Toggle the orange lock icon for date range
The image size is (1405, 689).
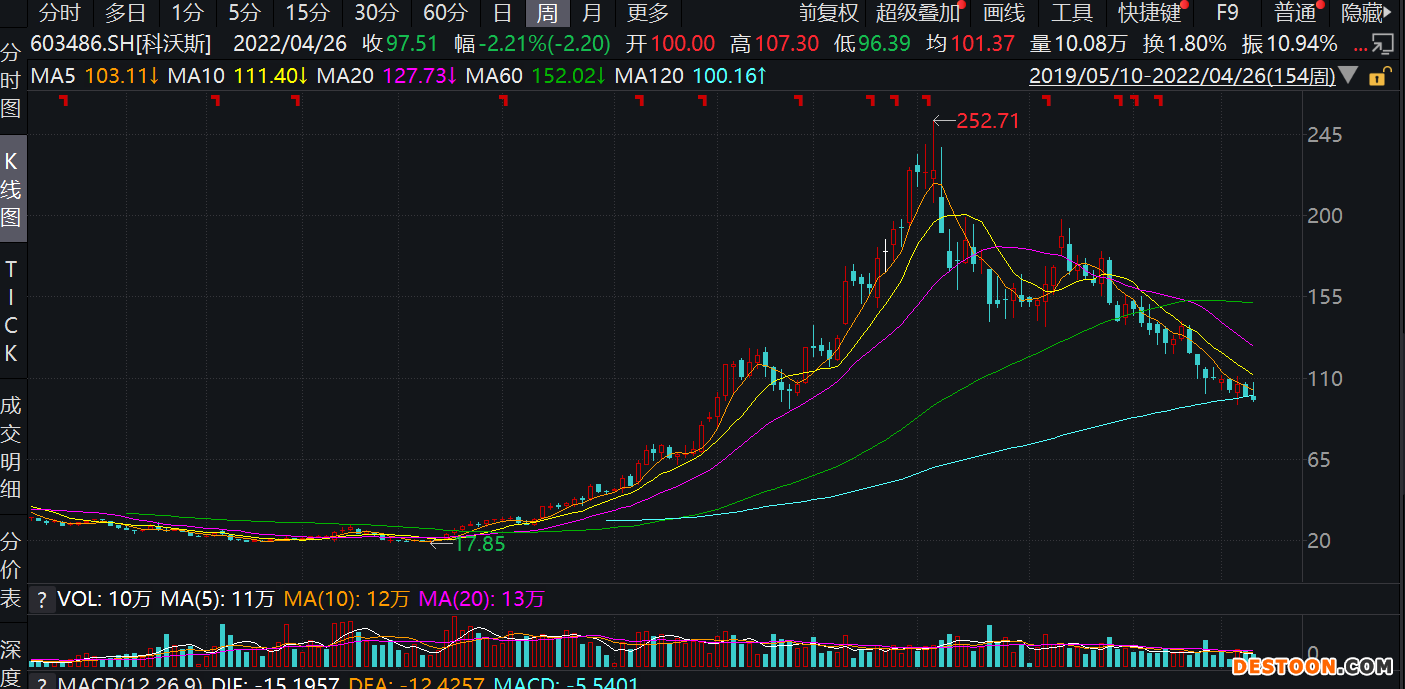(x=1378, y=76)
